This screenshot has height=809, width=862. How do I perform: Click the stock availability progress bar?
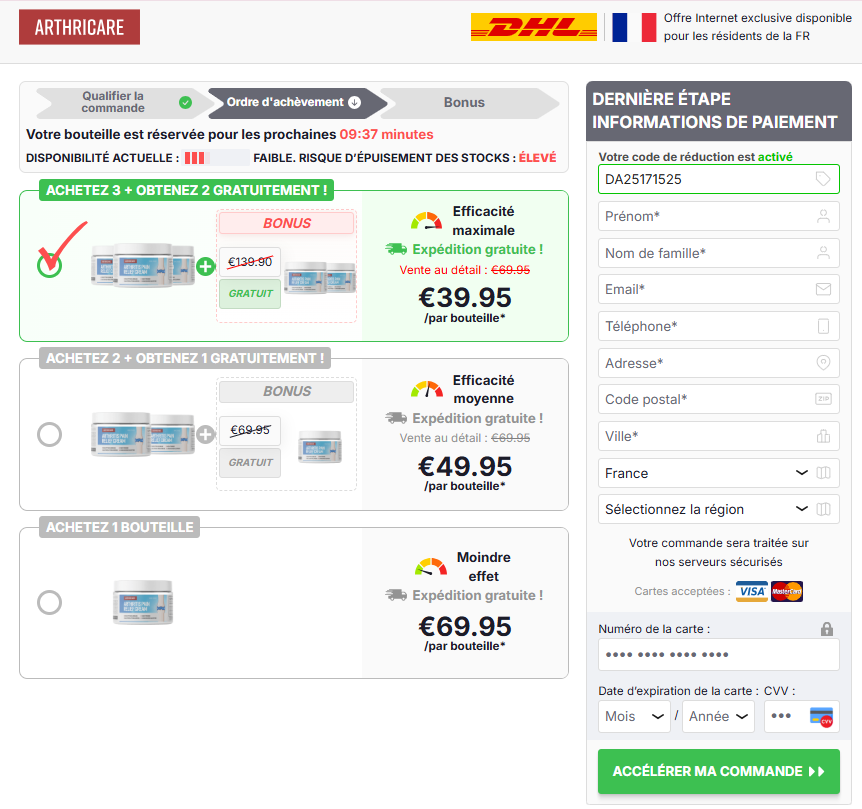216,158
